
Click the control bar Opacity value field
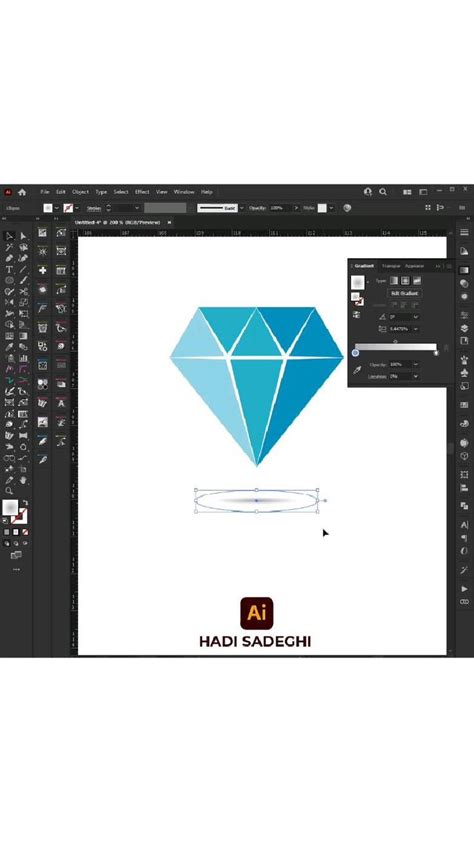(x=280, y=208)
